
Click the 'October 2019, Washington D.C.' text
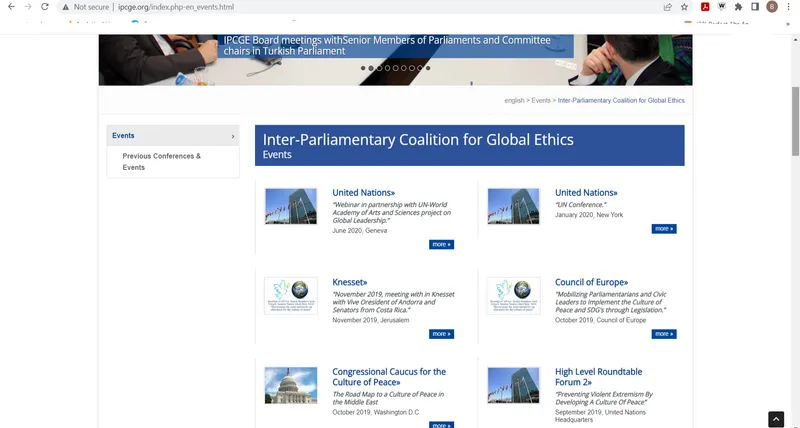click(x=376, y=412)
